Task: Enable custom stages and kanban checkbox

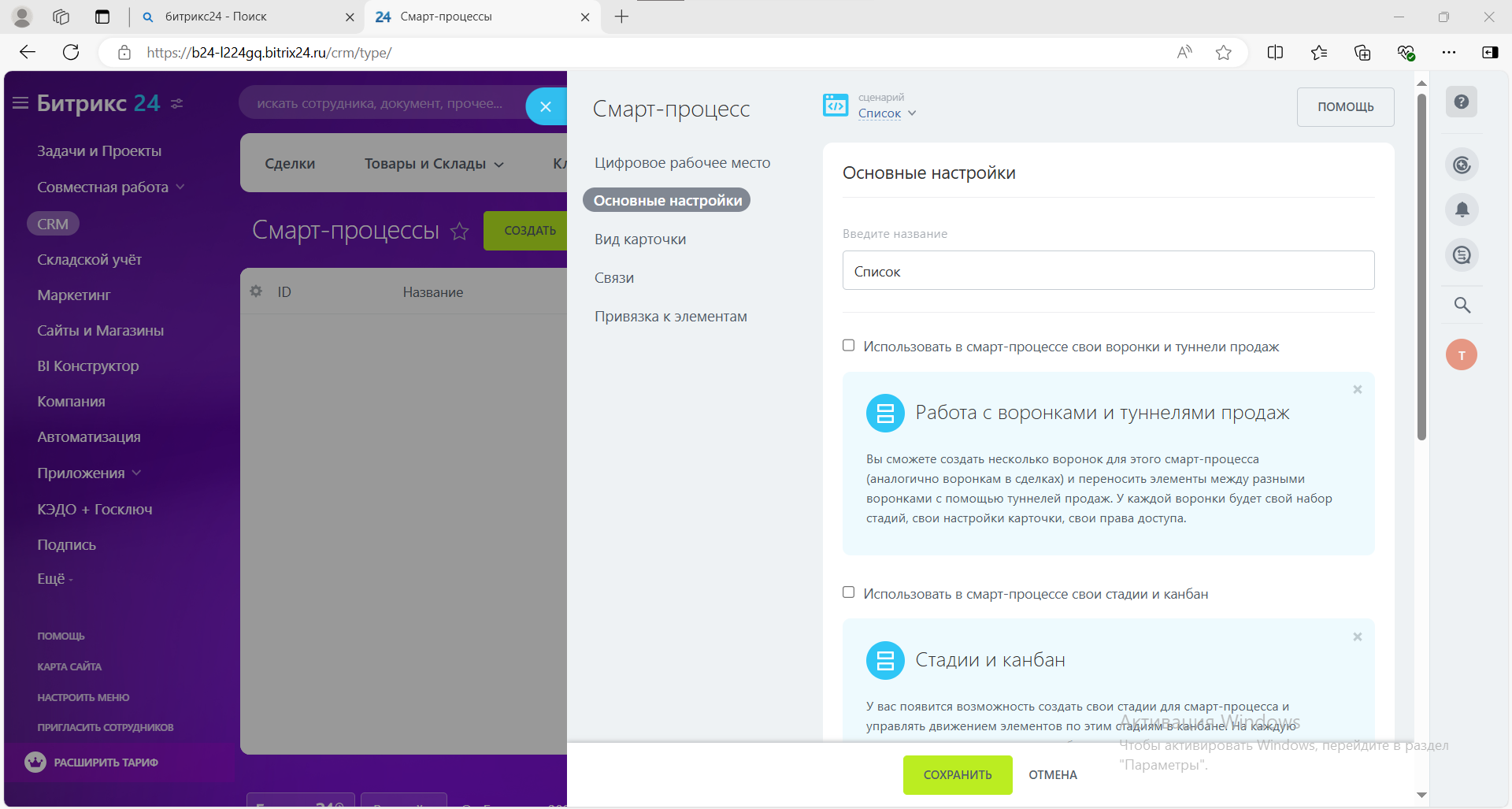Action: point(848,592)
